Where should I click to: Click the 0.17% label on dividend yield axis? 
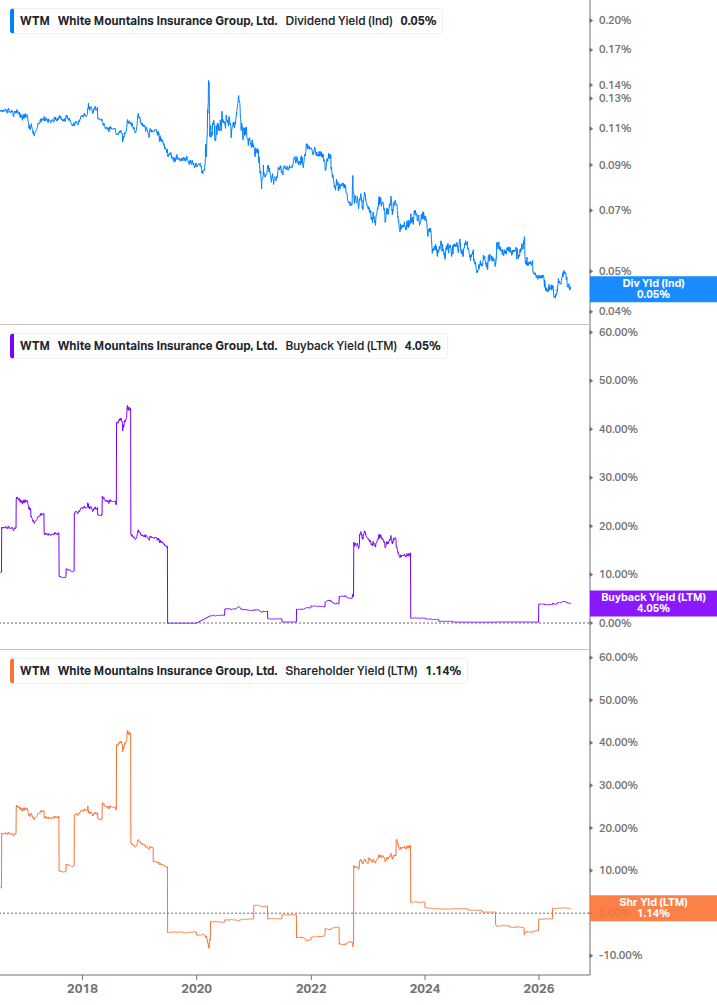[x=615, y=49]
